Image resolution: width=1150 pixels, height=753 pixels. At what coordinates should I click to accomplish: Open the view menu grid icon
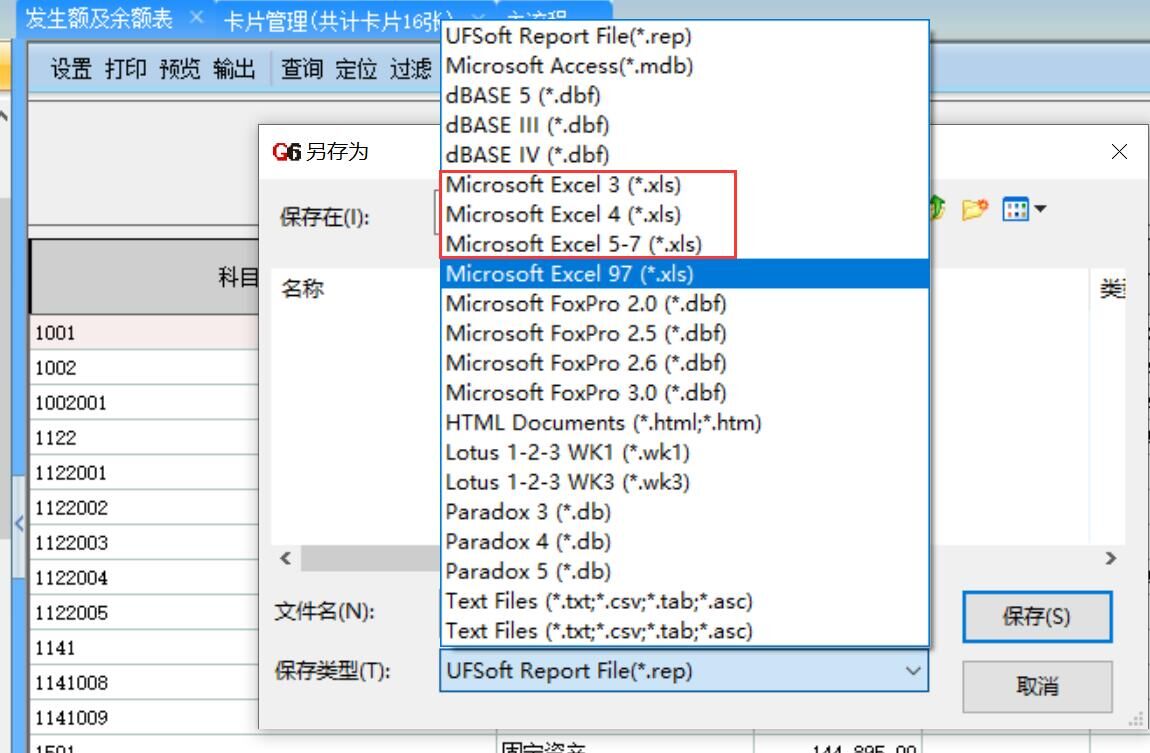pyautogui.click(x=1024, y=210)
